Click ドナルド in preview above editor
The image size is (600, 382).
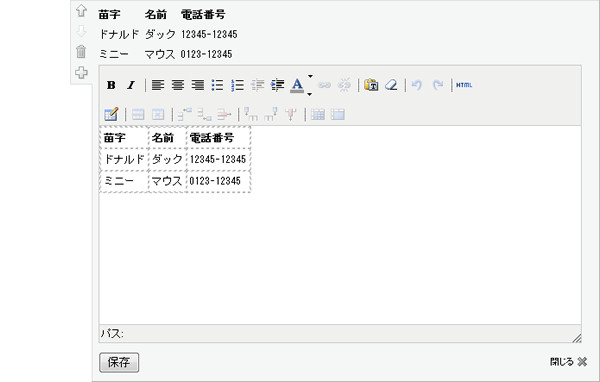click(x=119, y=34)
